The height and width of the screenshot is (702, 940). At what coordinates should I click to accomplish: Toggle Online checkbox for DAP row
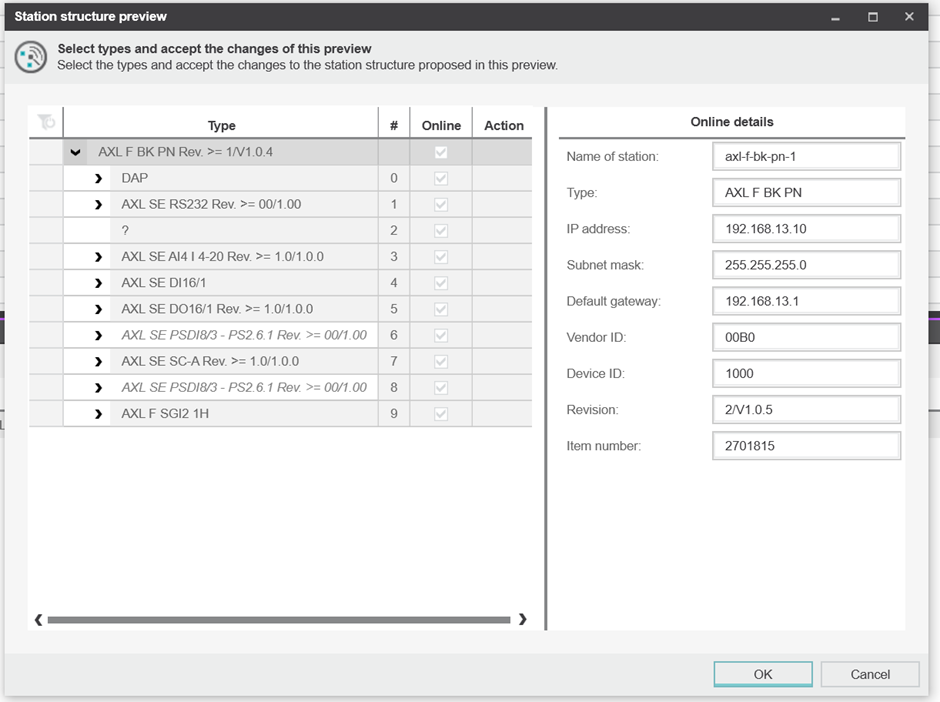click(x=441, y=178)
